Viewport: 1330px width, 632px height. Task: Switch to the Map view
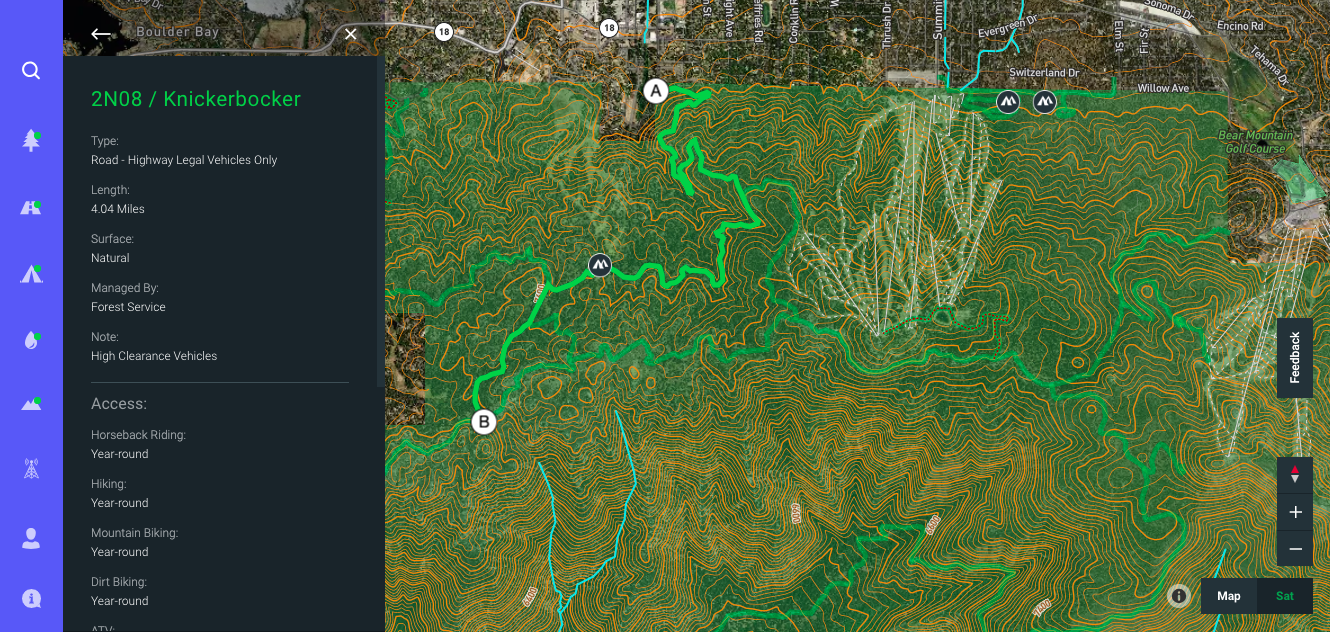(1229, 596)
